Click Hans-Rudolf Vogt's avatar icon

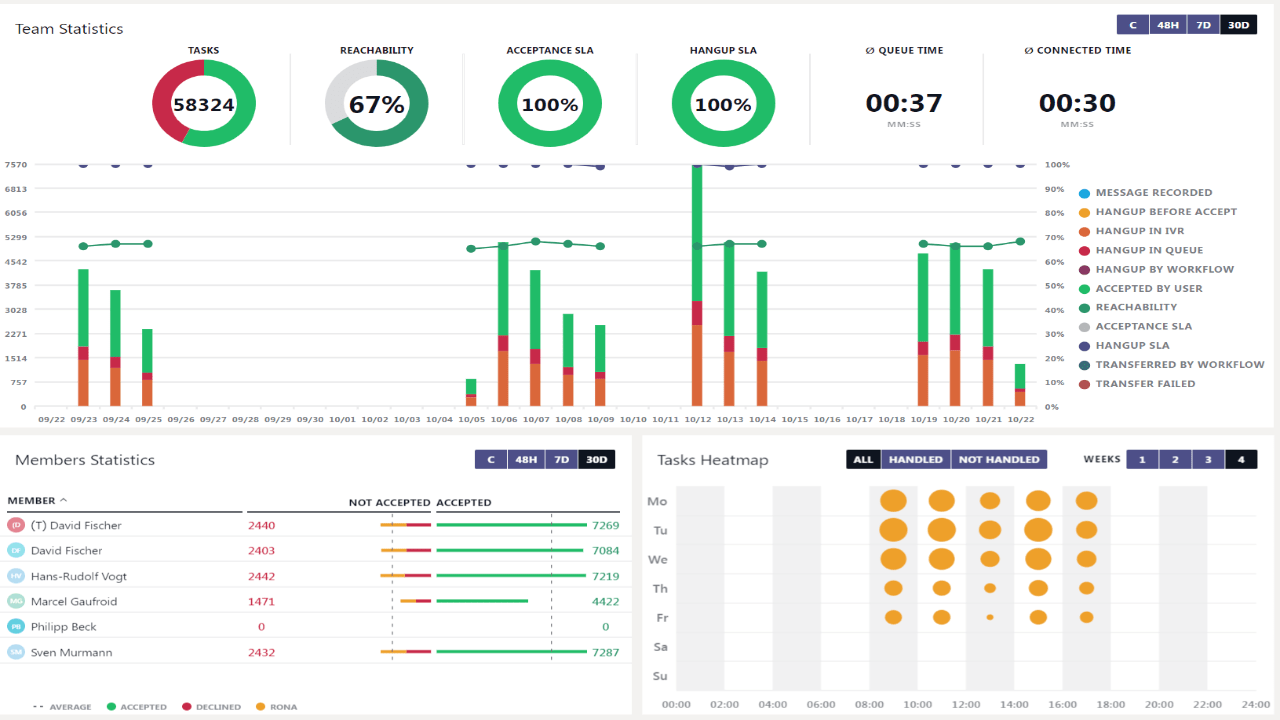coord(16,576)
